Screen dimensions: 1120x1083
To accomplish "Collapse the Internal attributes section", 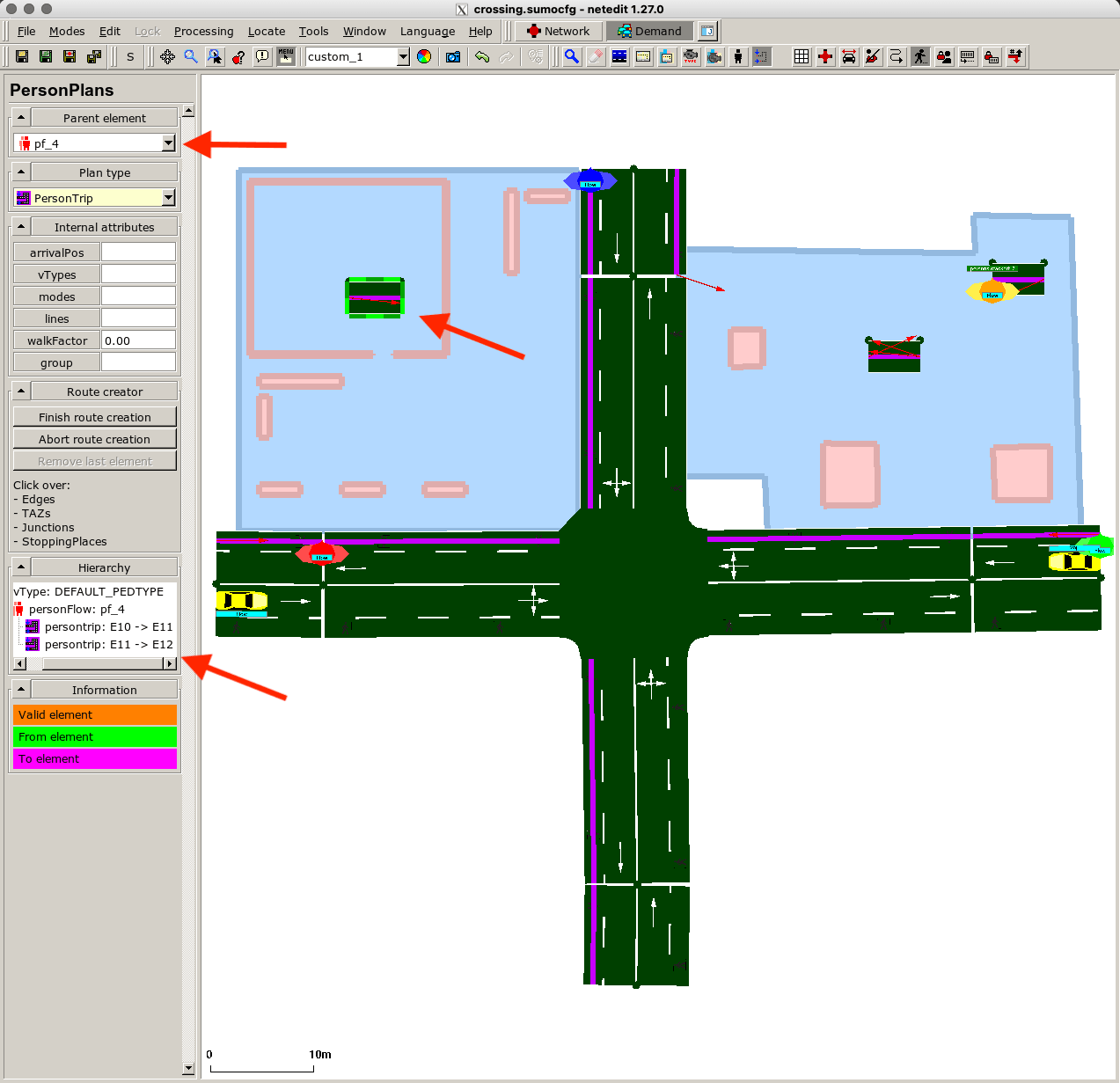I will [21, 226].
